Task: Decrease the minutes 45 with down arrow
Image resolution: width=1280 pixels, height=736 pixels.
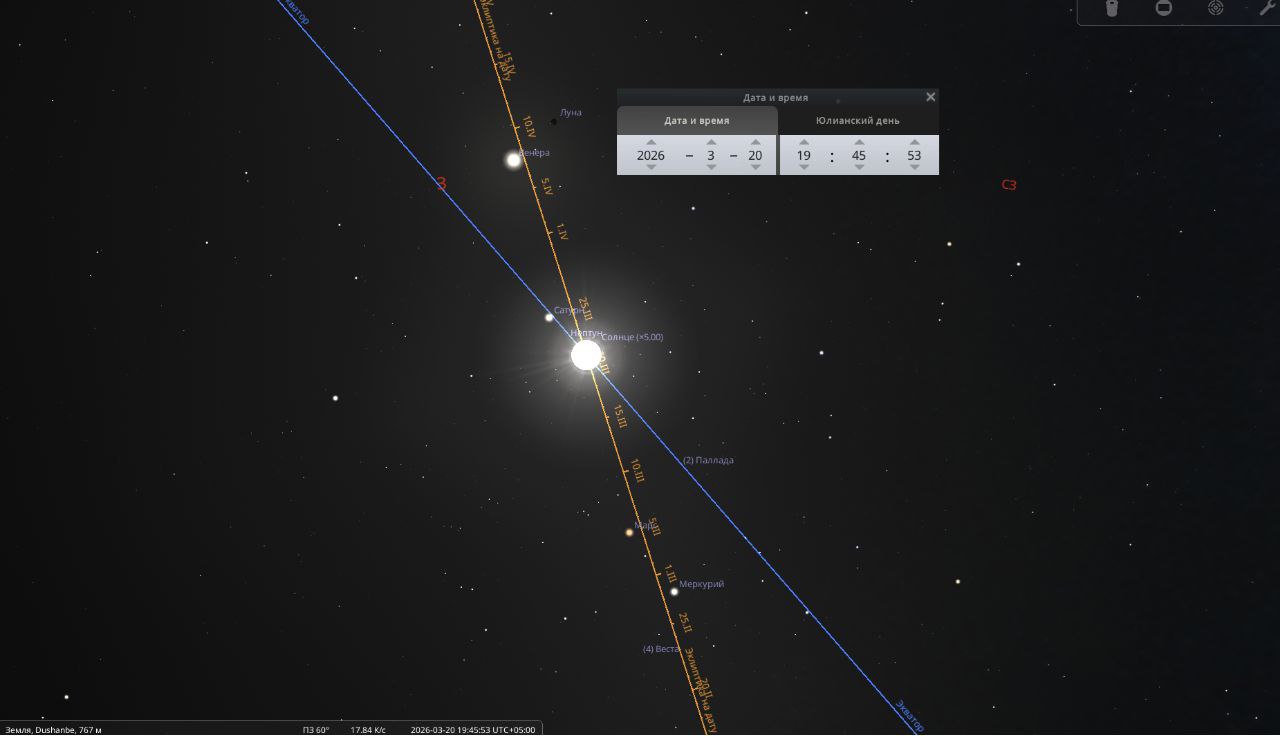Action: click(x=859, y=168)
